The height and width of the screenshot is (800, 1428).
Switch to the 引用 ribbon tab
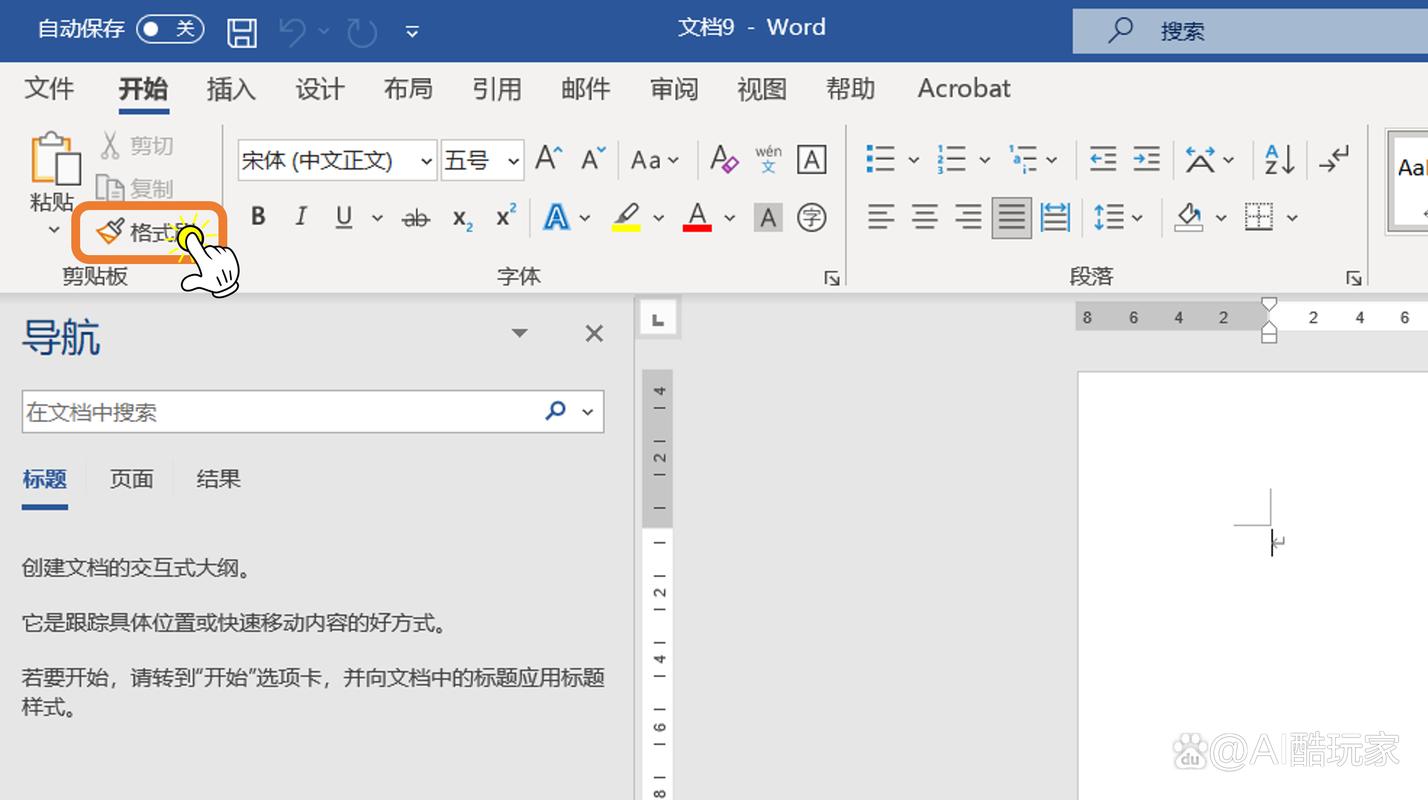497,88
